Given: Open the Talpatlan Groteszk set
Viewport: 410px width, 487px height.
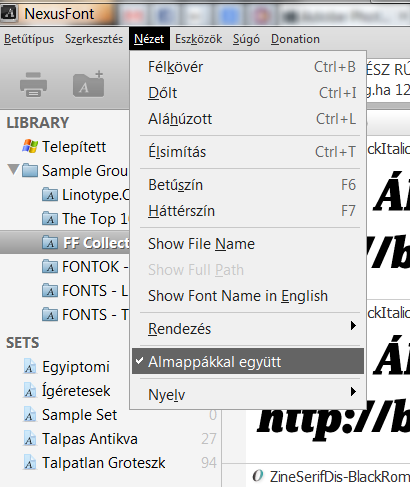Looking at the screenshot, I should point(103,463).
